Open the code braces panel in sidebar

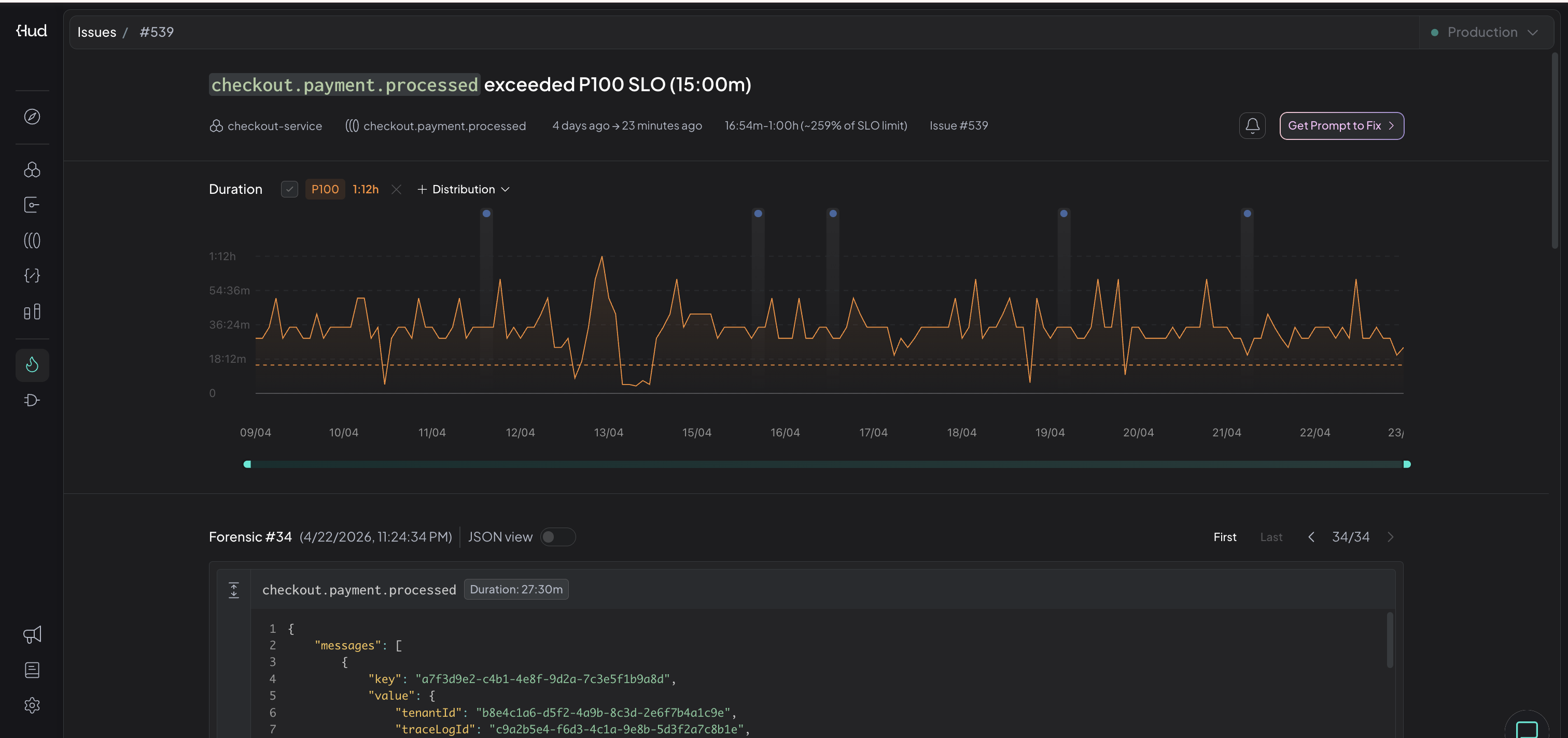tap(32, 275)
